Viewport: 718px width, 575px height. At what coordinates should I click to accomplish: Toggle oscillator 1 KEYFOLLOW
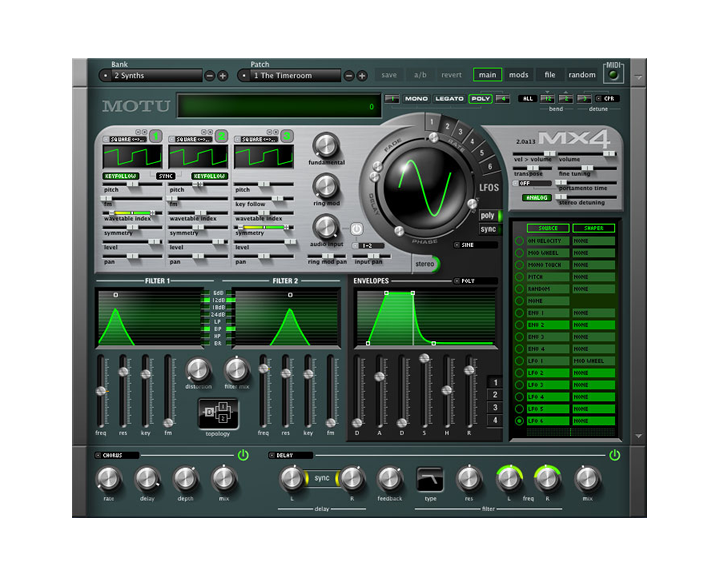click(121, 176)
